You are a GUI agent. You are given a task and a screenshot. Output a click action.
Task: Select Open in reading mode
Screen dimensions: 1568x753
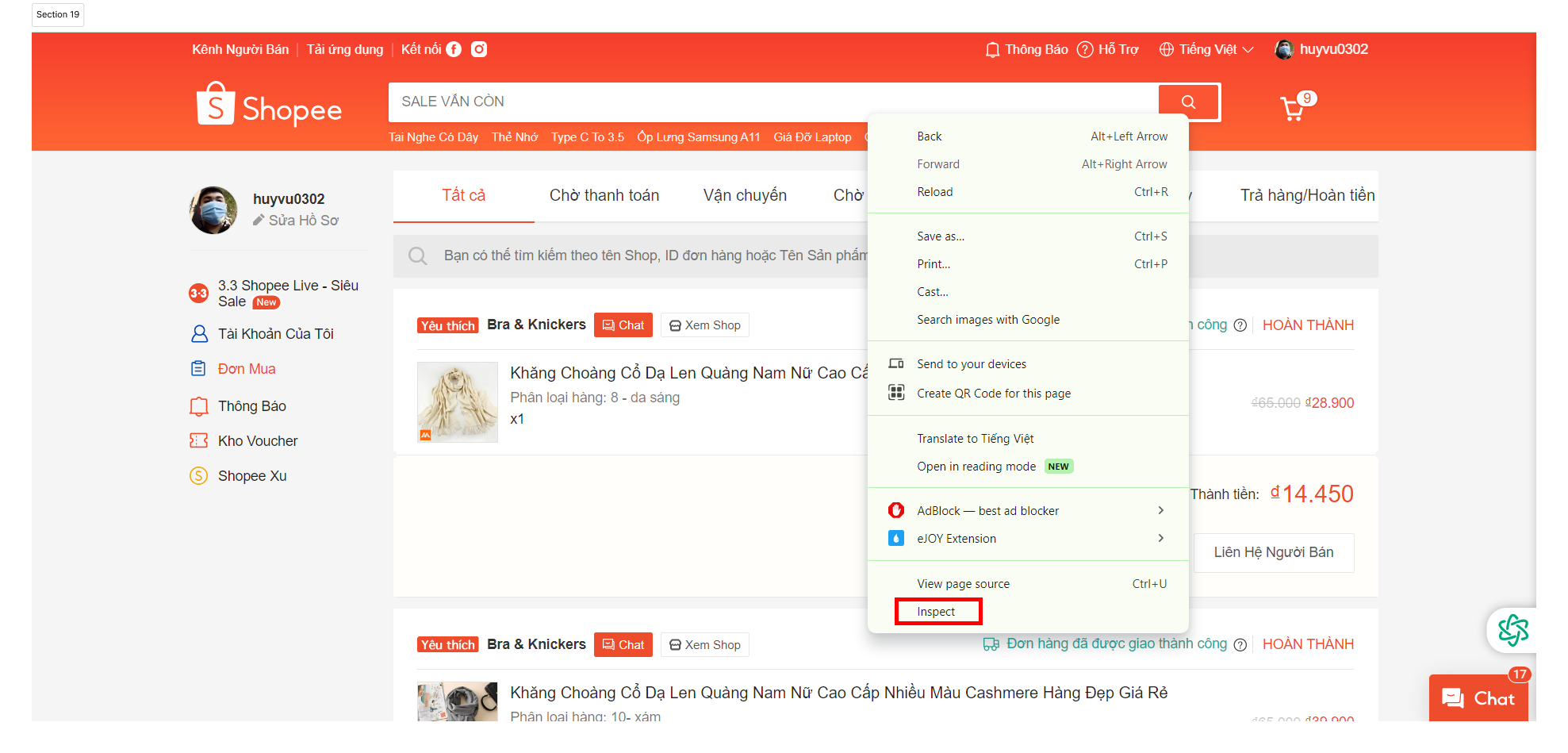1028,467
